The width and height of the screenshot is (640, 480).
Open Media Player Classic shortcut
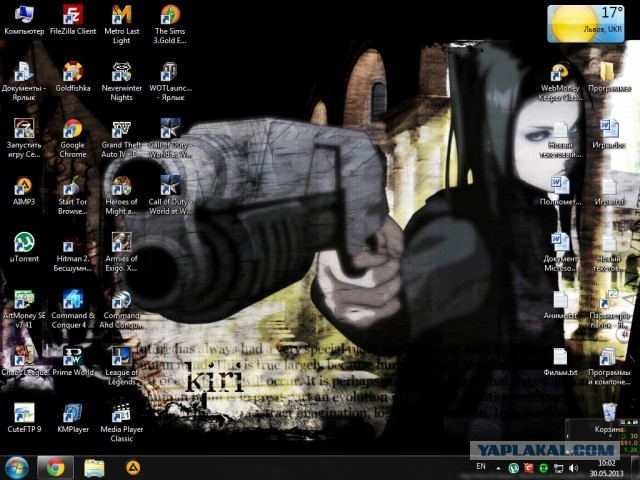tap(121, 413)
